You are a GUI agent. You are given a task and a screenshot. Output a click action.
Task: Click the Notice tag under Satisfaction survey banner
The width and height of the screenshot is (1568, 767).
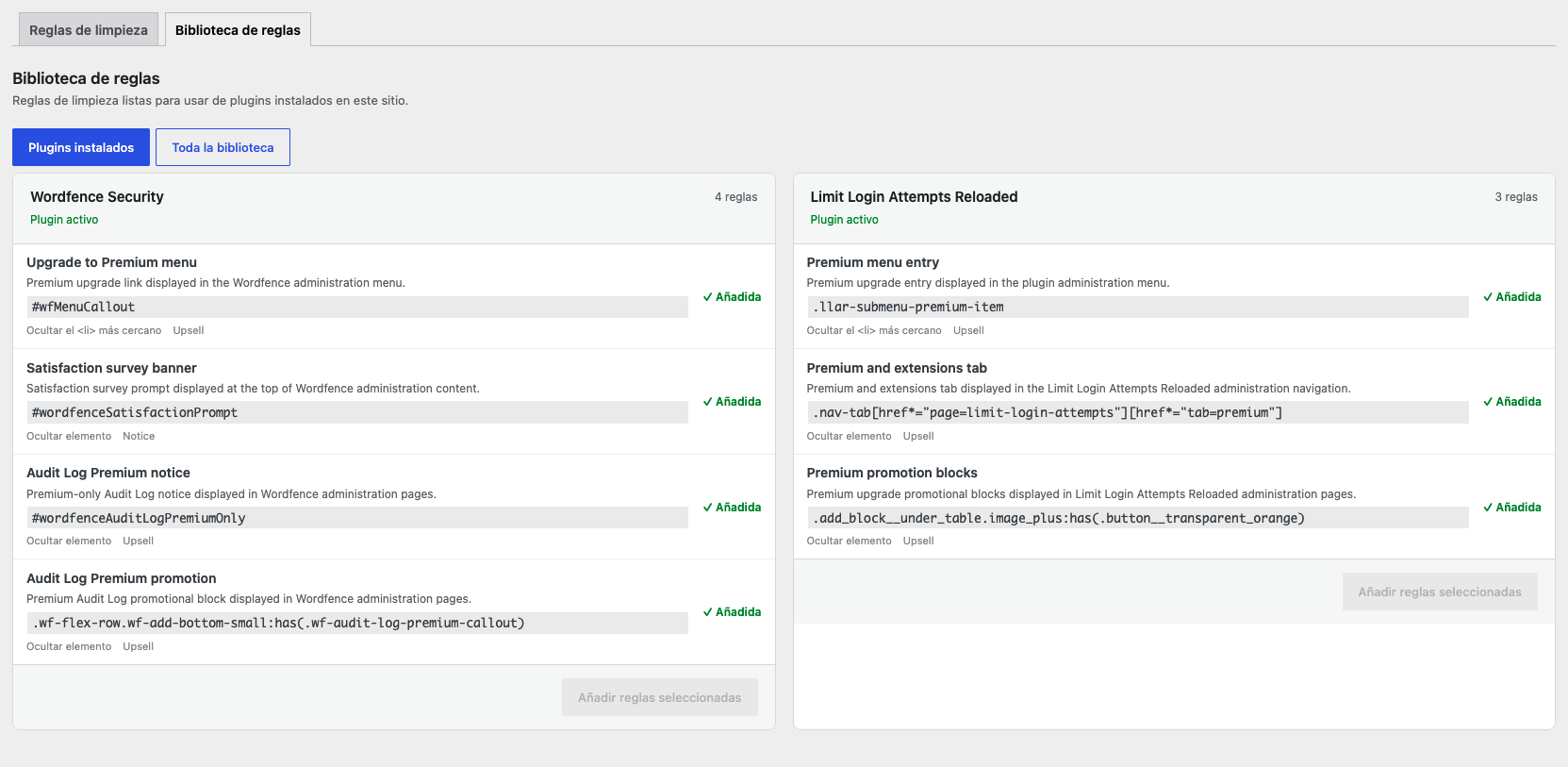click(139, 436)
